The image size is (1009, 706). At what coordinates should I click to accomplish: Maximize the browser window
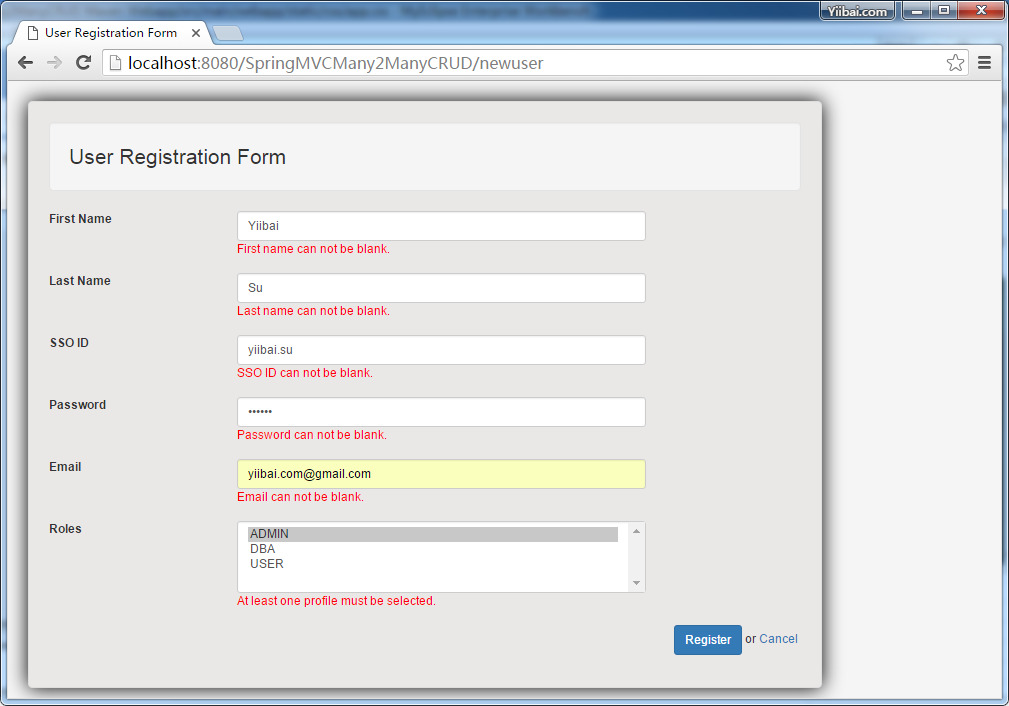click(x=943, y=10)
